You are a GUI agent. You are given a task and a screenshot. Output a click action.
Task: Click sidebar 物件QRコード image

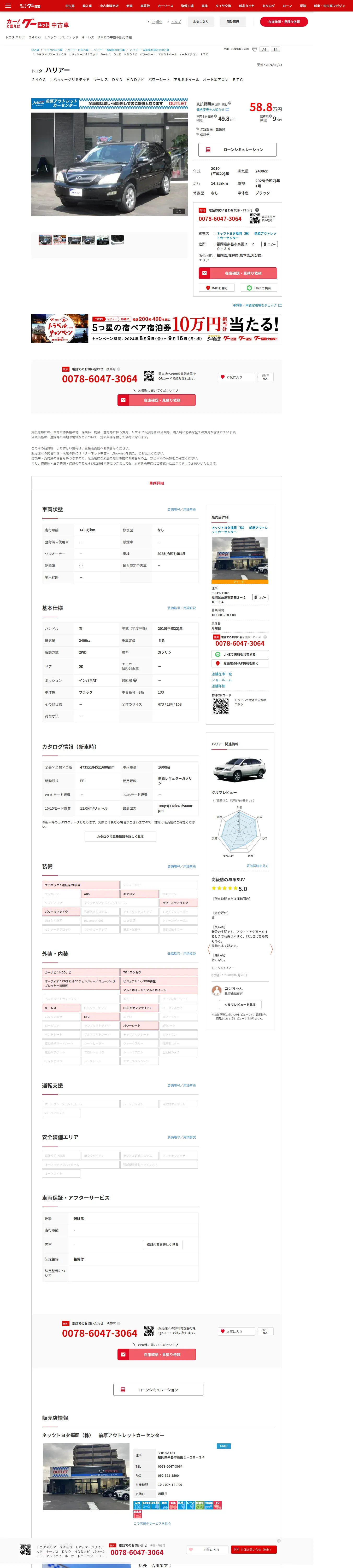pyautogui.click(x=220, y=706)
